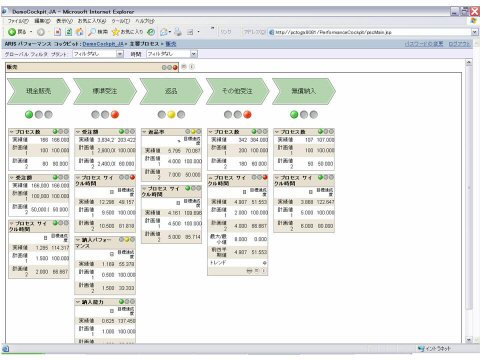Click the DemoCockpit_JA breadcrumb link

tap(103, 44)
